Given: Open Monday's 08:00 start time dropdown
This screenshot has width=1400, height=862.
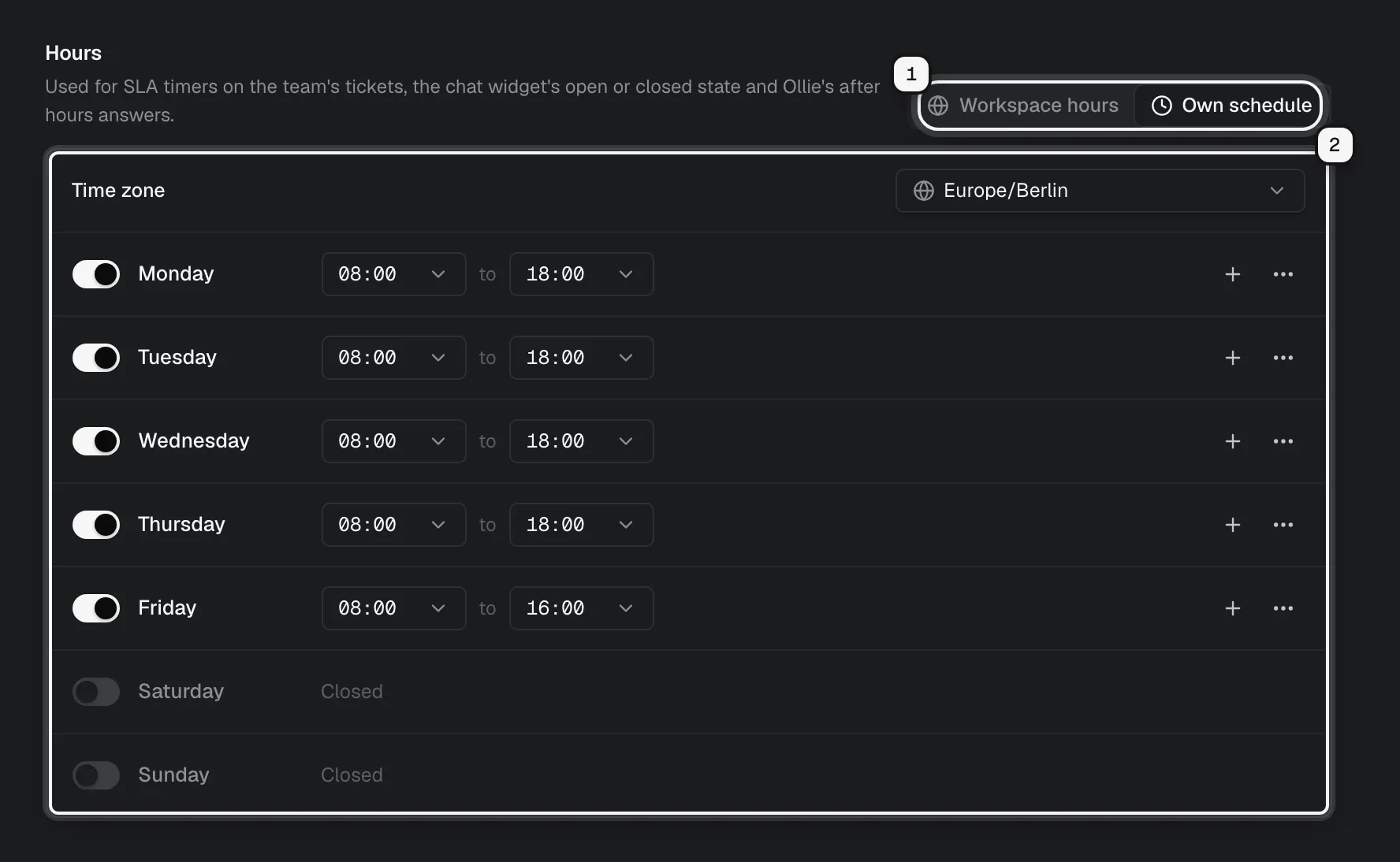Looking at the screenshot, I should tap(393, 274).
